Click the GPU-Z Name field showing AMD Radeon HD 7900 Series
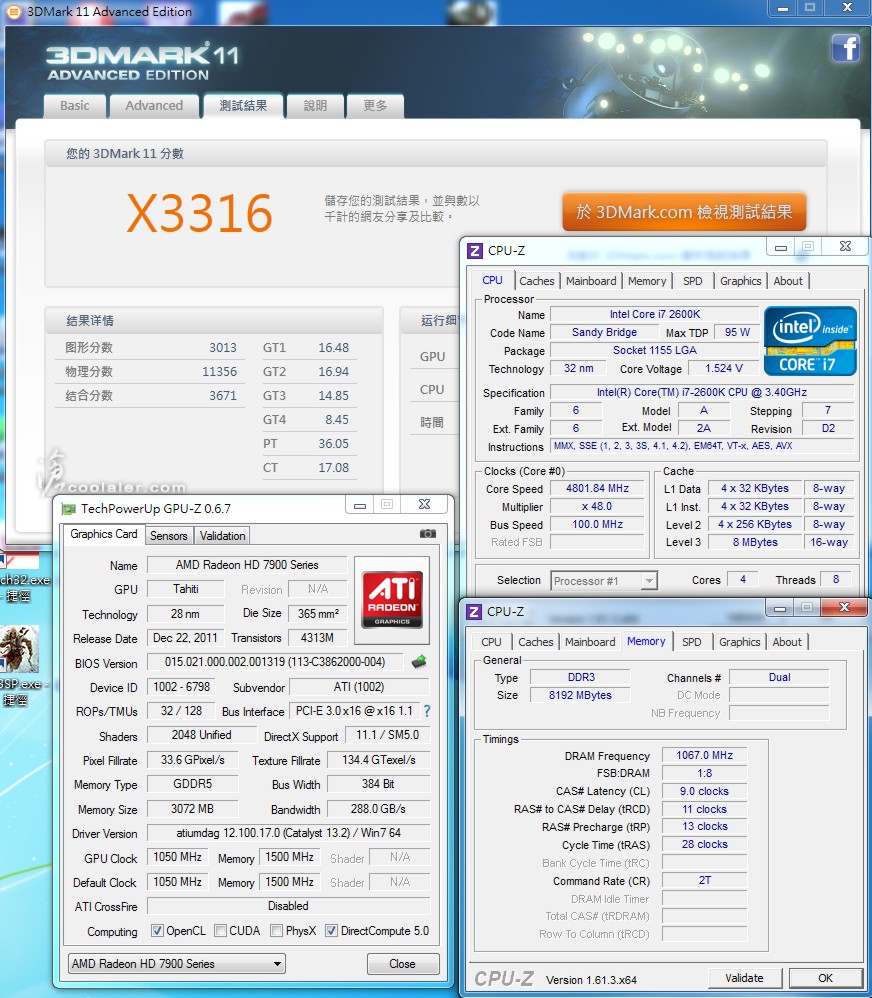The image size is (872, 998). pos(247,565)
